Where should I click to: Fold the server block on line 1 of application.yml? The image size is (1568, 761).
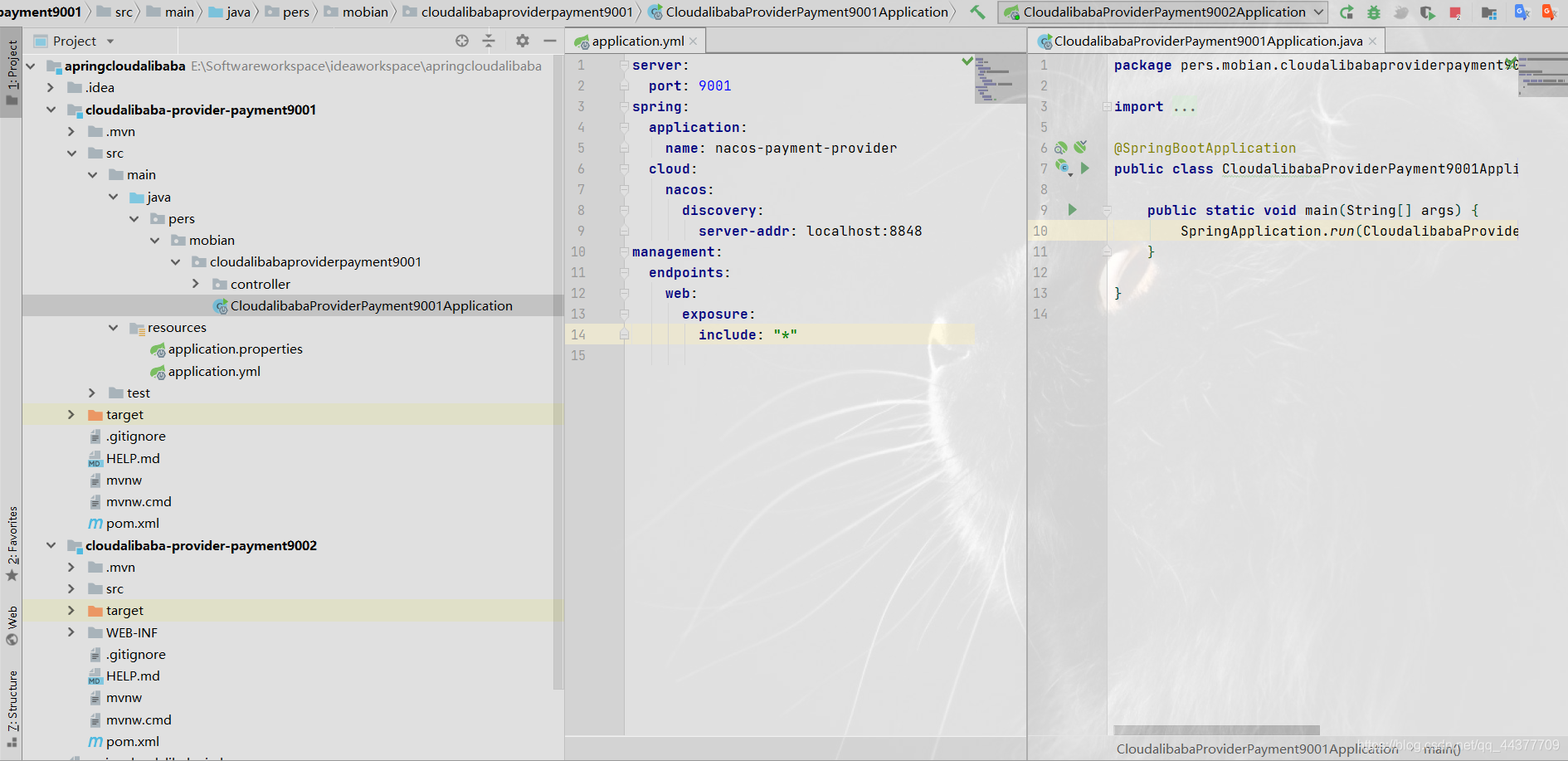[x=624, y=65]
